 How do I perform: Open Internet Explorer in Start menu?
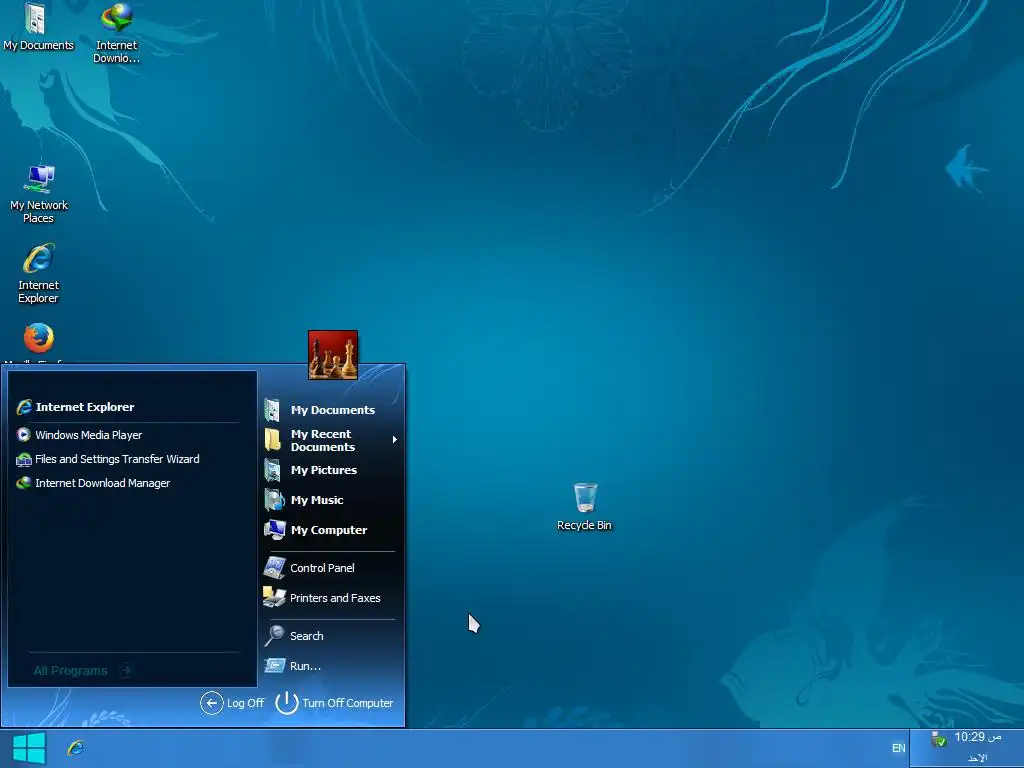pyautogui.click(x=76, y=407)
